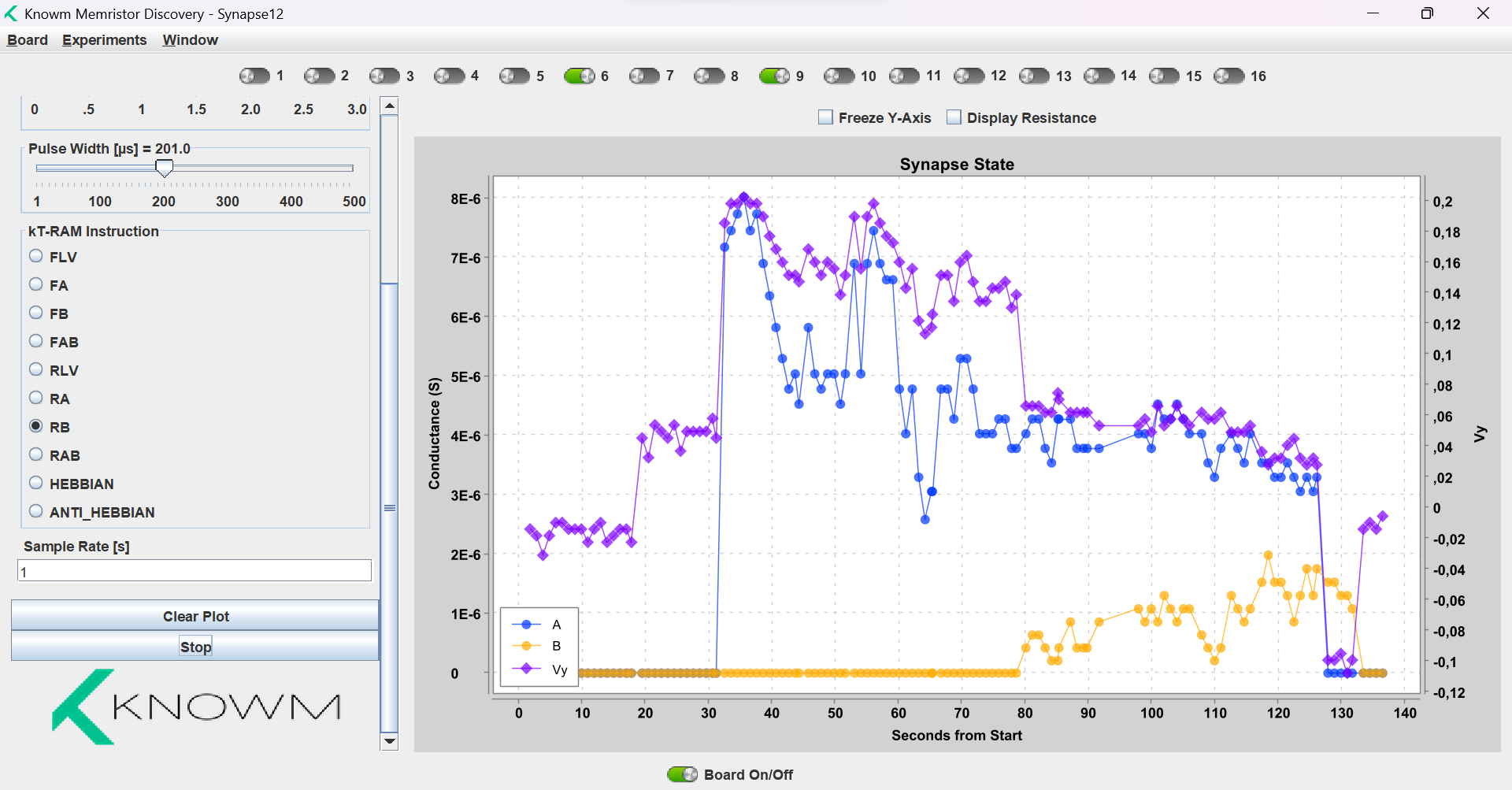Select the FAB instruction
This screenshot has height=790, width=1512.
(35, 341)
